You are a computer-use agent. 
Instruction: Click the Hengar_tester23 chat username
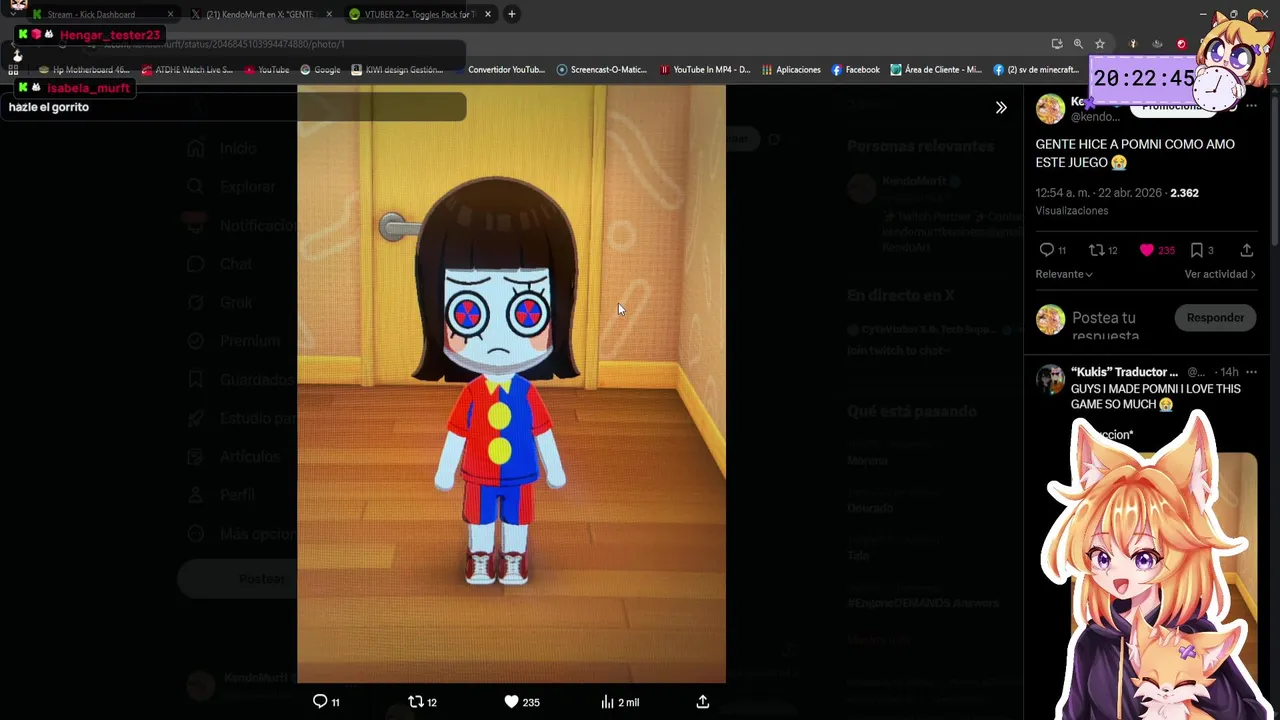[110, 35]
